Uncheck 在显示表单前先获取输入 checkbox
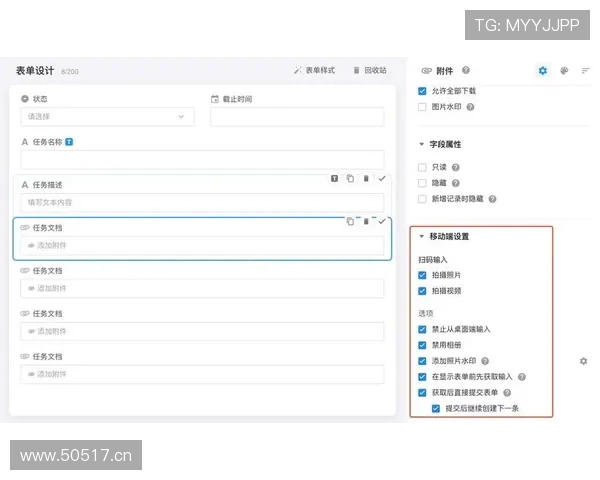This screenshot has width=600, height=480. point(422,377)
